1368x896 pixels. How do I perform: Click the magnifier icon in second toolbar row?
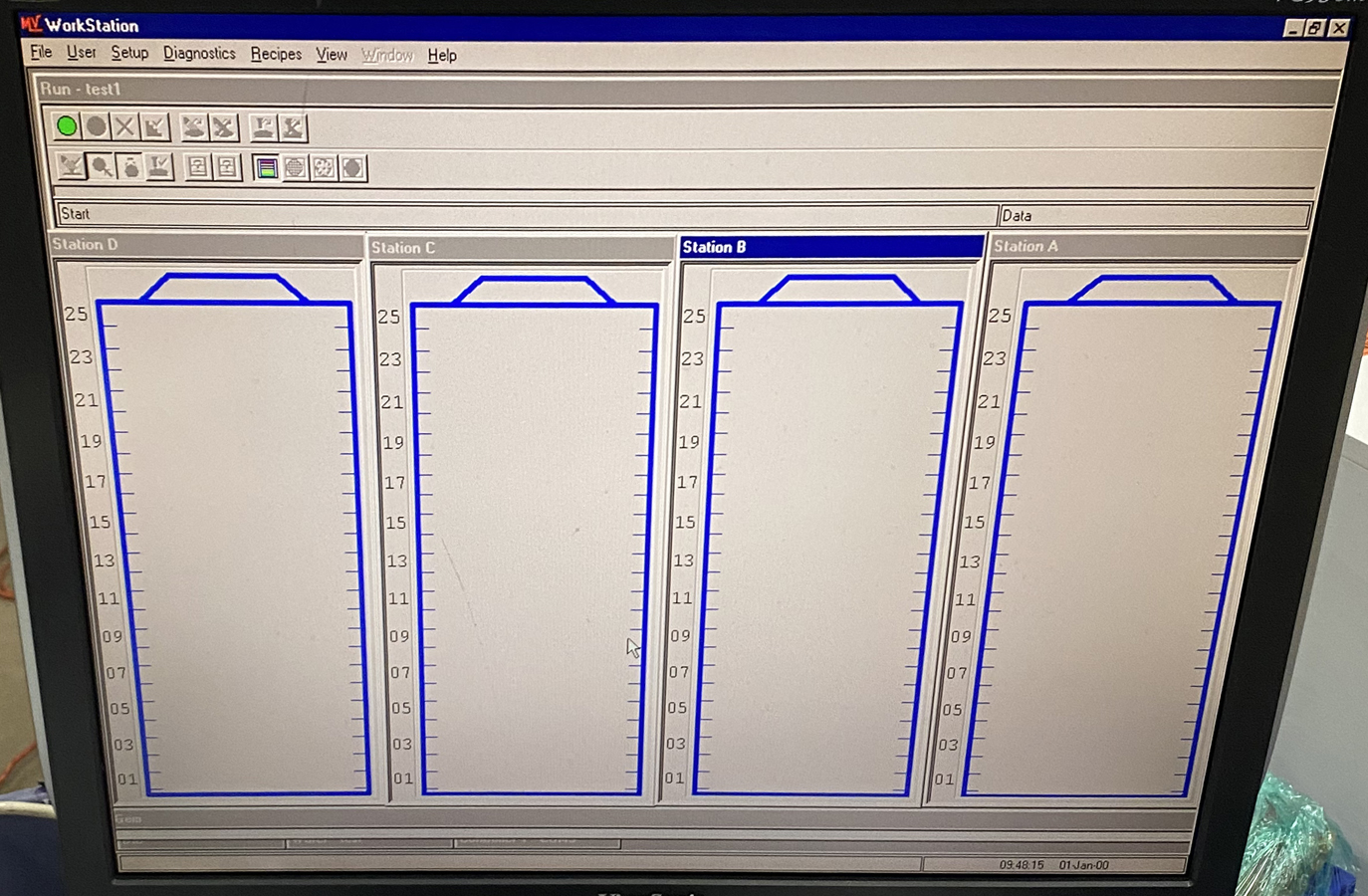pos(102,167)
